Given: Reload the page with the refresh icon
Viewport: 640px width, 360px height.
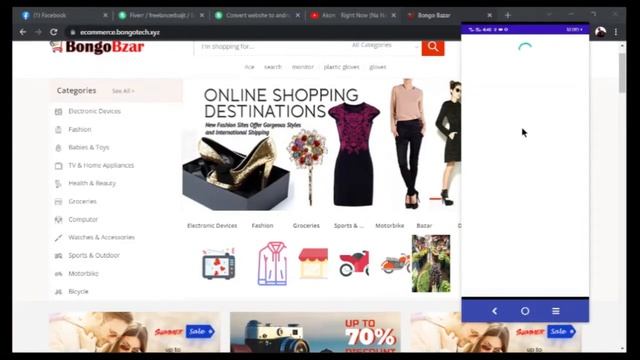Looking at the screenshot, I should 53,32.
